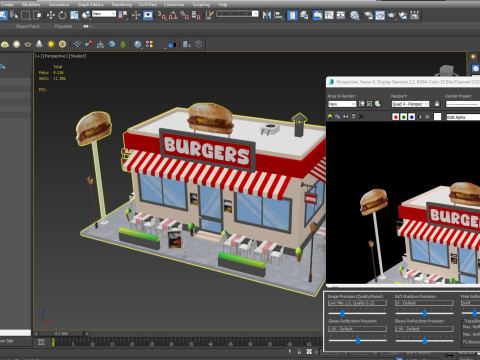Clear the rendered image with X icon
This screenshot has width=480, height=360.
361,116
